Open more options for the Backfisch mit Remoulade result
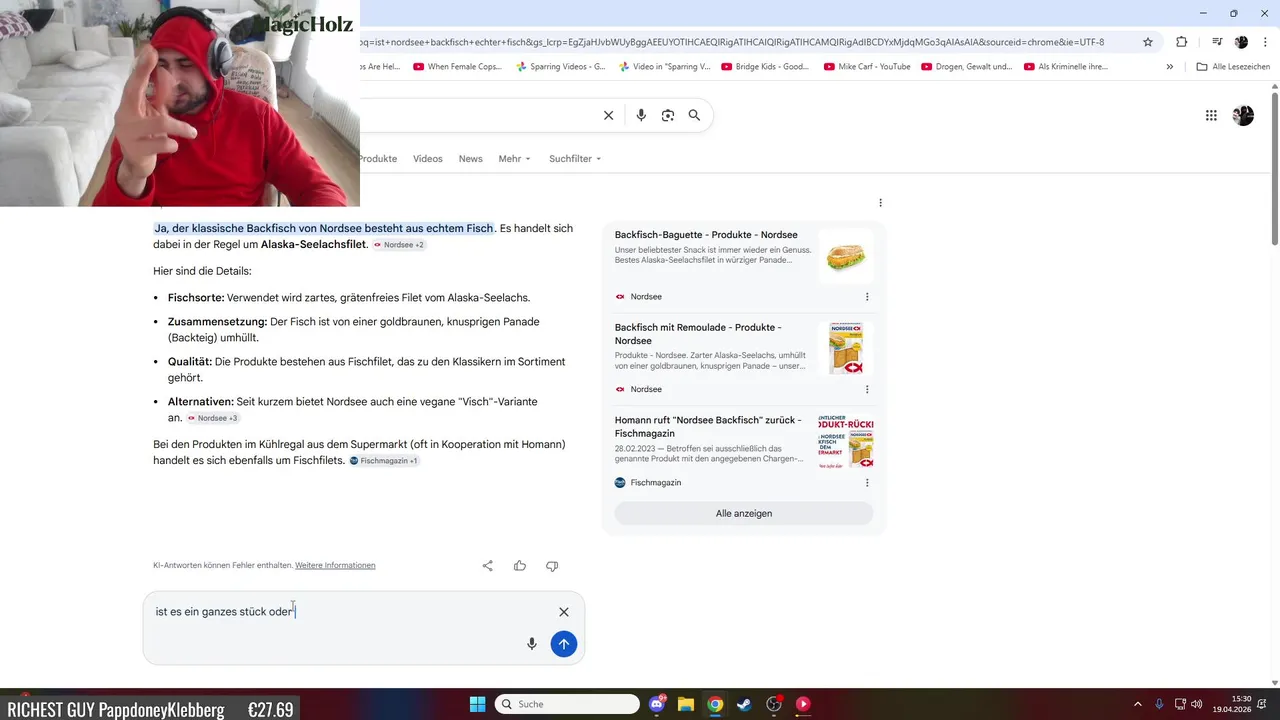The image size is (1280, 720). pos(867,389)
